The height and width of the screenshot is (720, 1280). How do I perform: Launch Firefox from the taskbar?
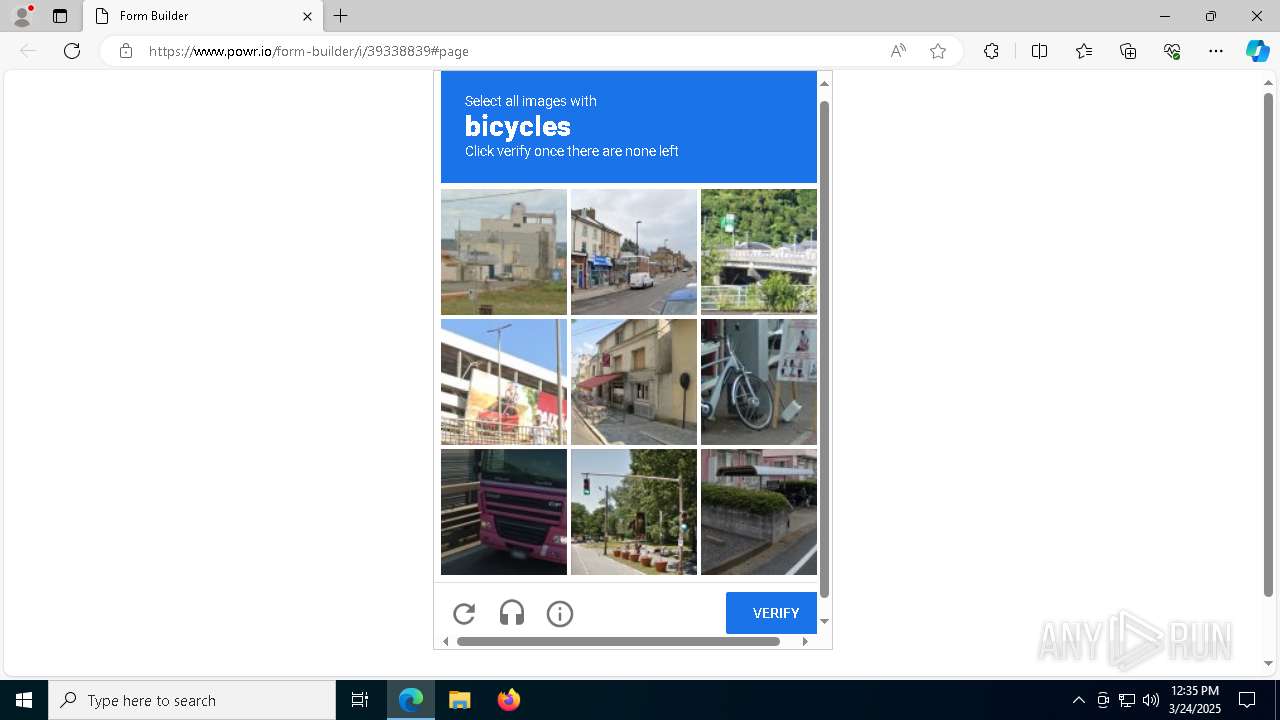[x=508, y=700]
